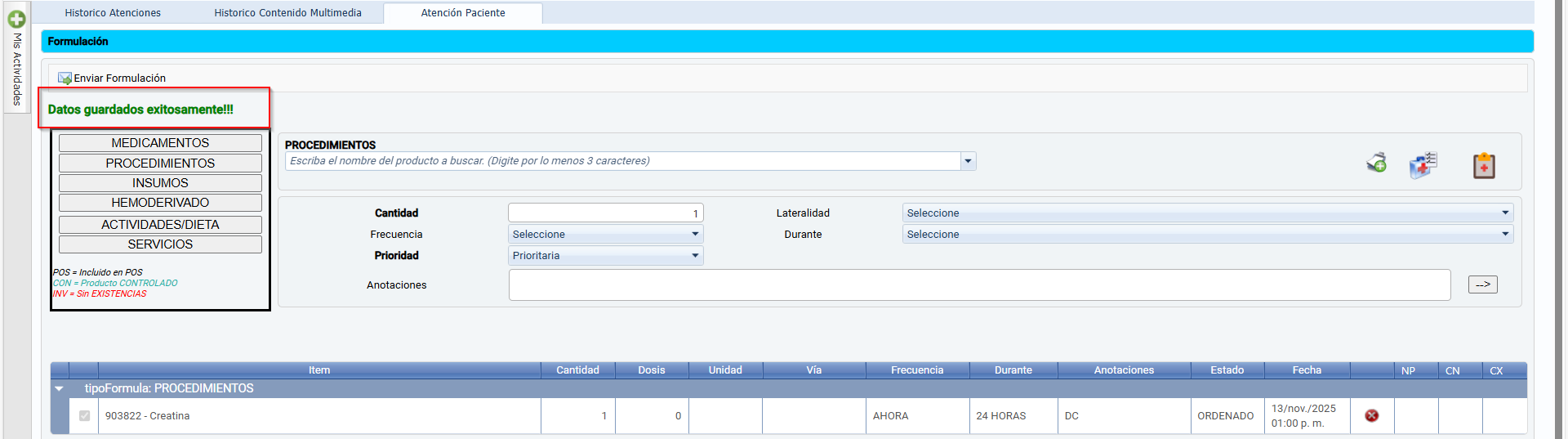Switch to Historico Contenido Multimedia tab

[287, 13]
